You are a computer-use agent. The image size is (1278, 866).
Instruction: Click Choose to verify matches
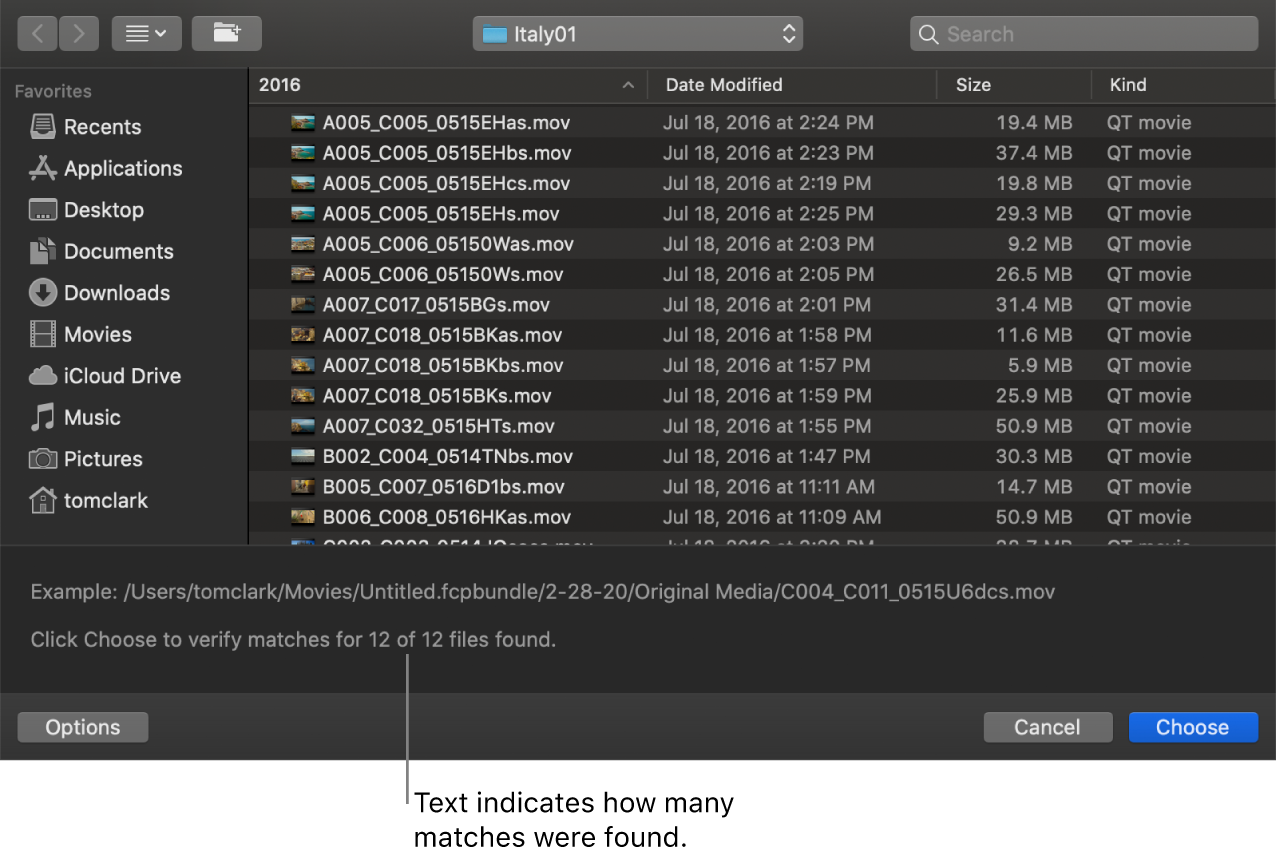[1192, 727]
